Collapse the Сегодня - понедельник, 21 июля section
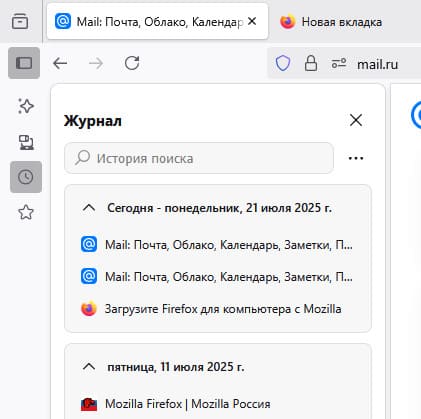 [x=89, y=208]
